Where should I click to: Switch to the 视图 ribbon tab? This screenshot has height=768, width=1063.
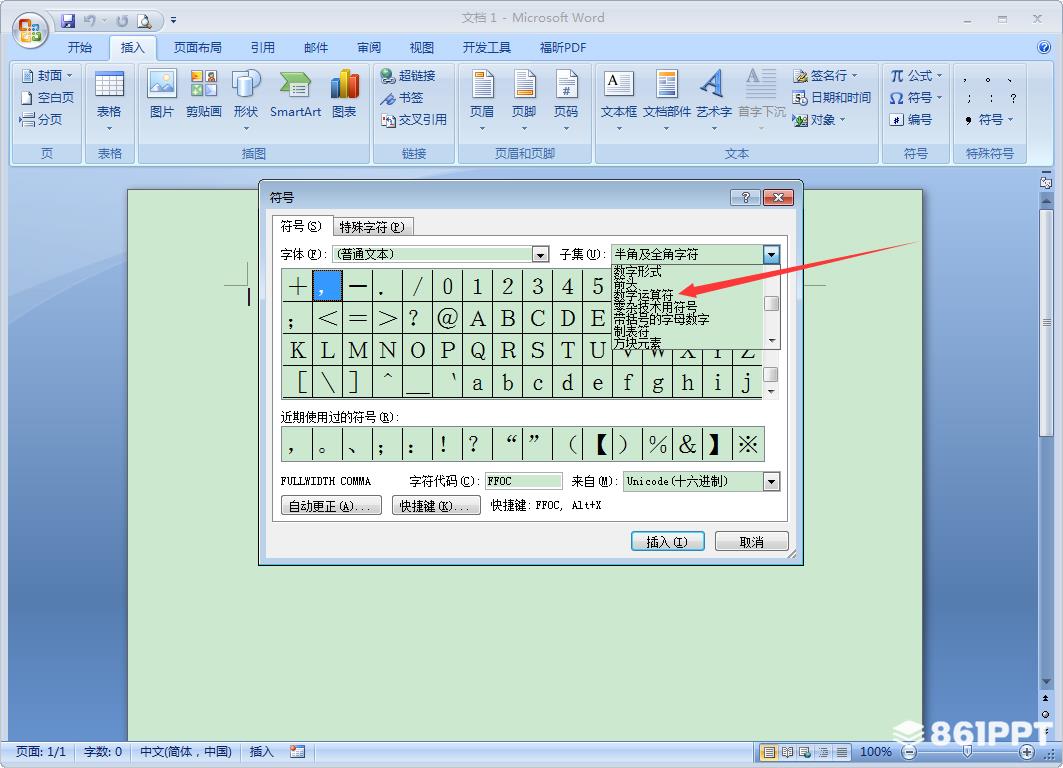[x=421, y=47]
